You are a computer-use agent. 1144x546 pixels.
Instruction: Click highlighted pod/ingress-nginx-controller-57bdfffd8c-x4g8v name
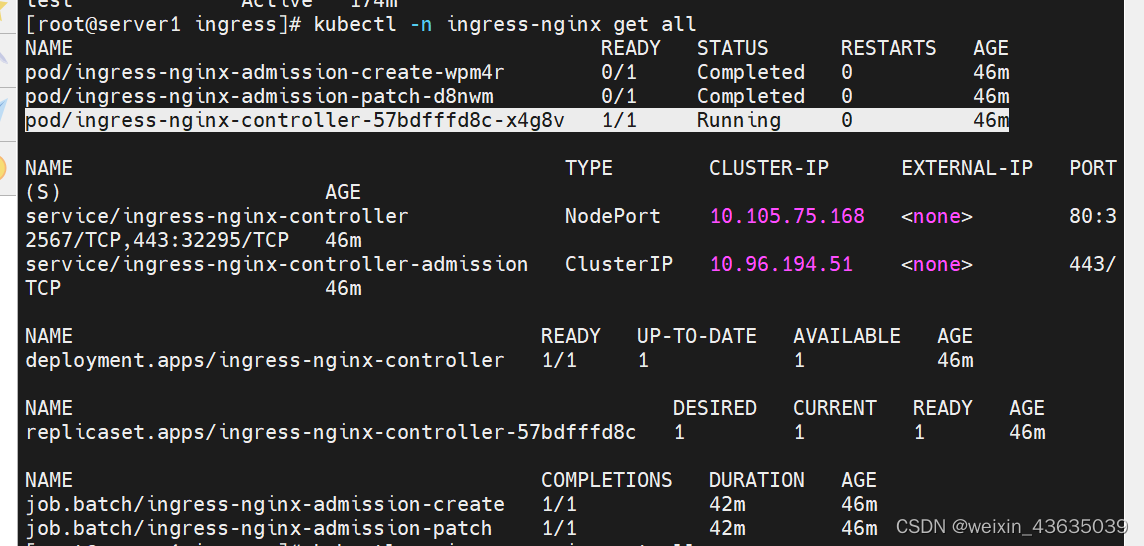[x=295, y=120]
